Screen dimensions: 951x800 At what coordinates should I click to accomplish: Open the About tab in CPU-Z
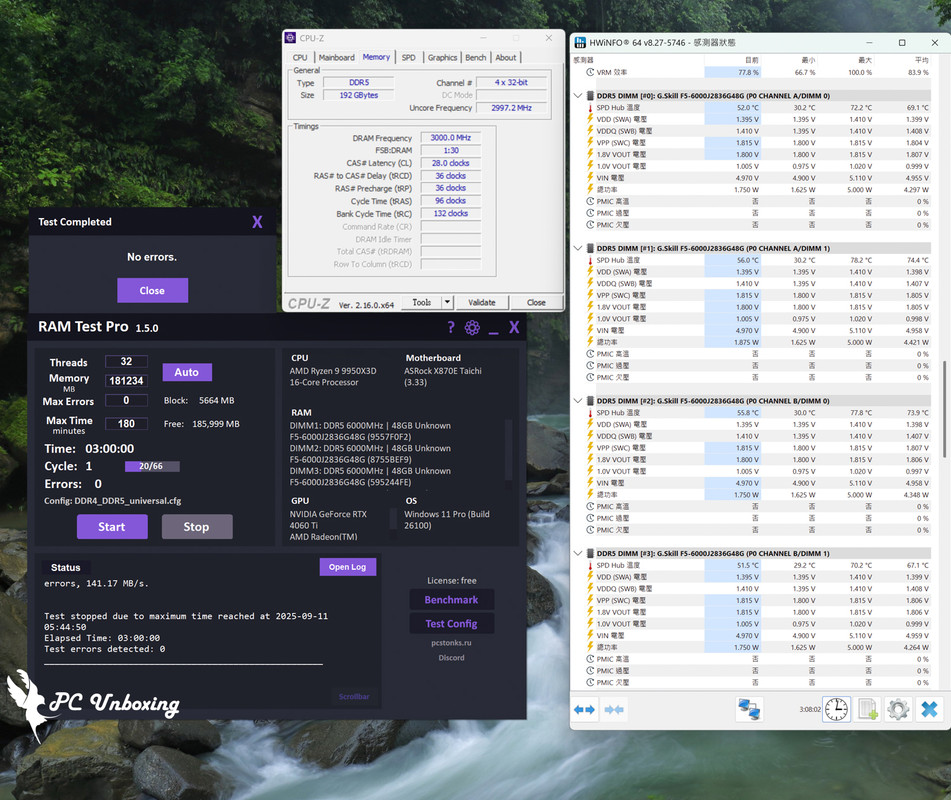click(x=506, y=58)
